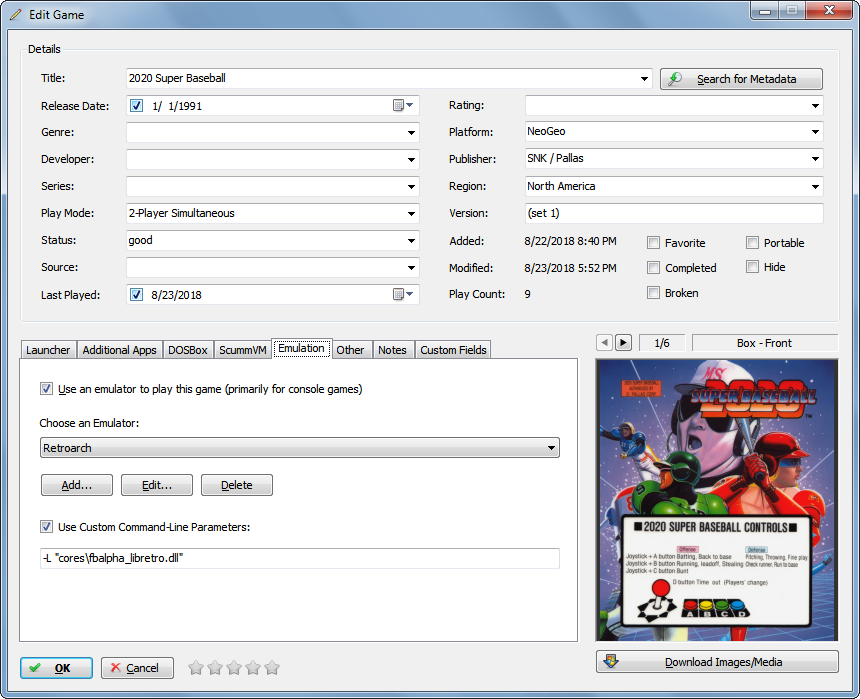Open the Notes tab
This screenshot has height=699, width=860.
(392, 350)
